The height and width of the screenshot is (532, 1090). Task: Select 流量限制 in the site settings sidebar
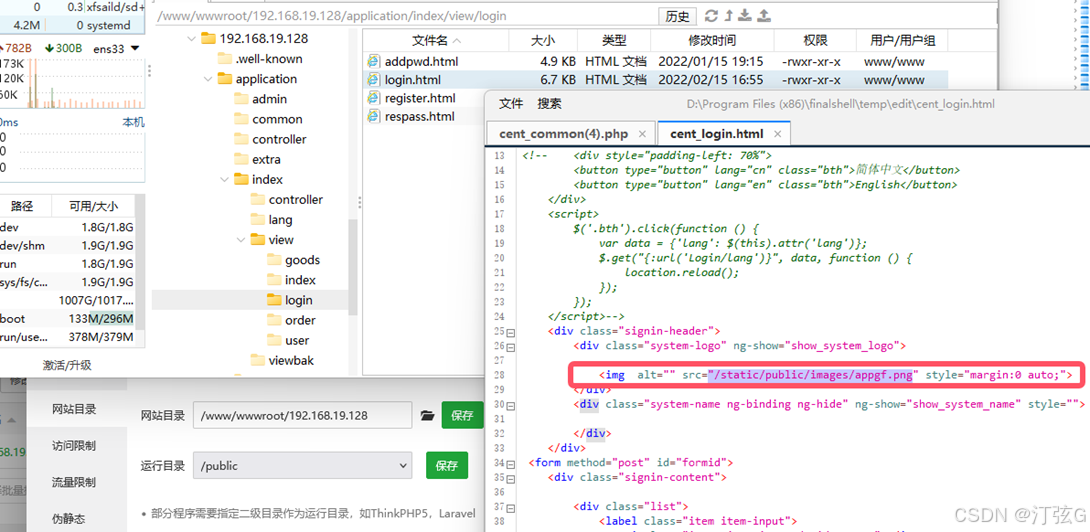pos(74,482)
